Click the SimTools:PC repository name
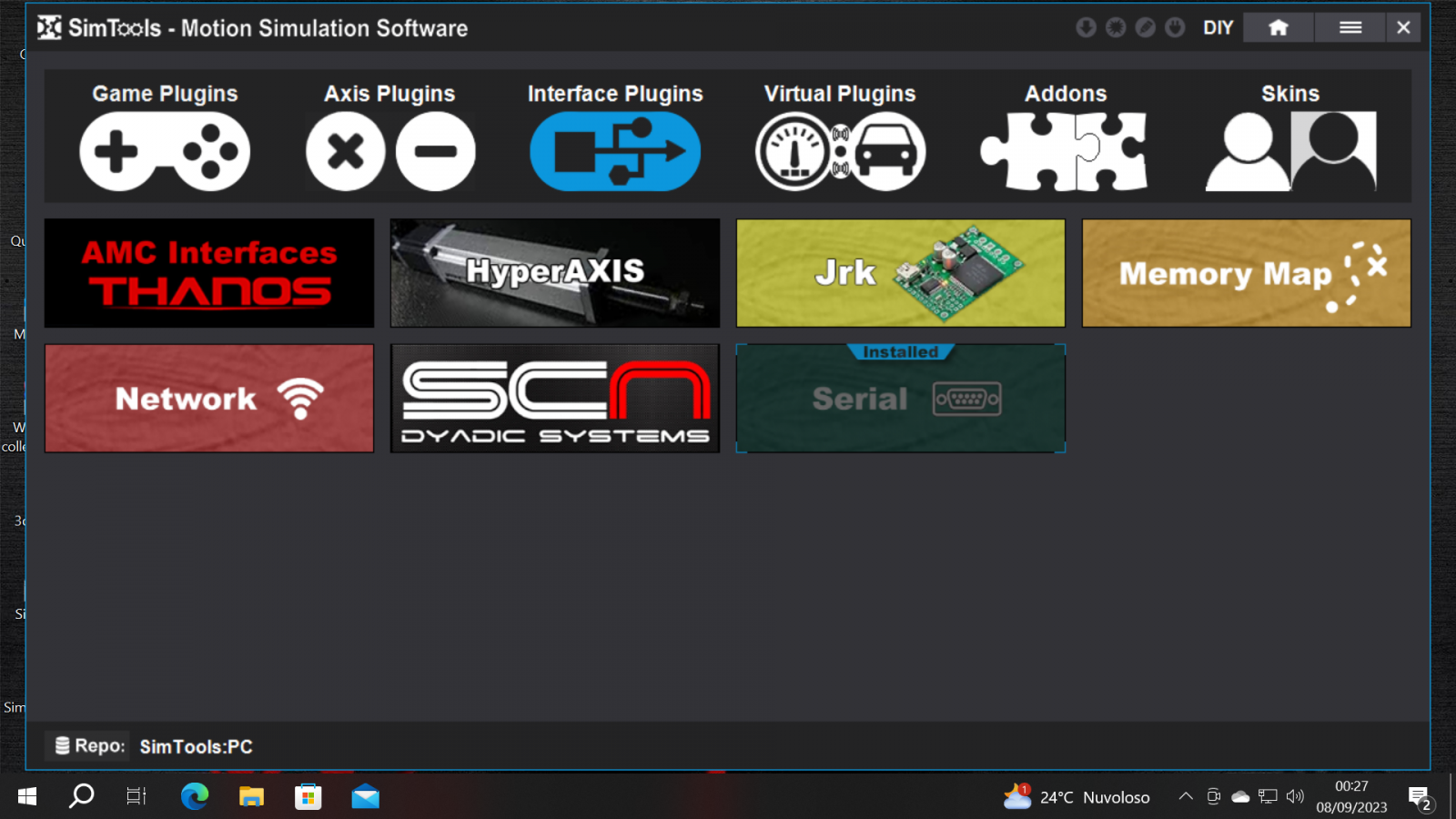The width and height of the screenshot is (1456, 819). pyautogui.click(x=197, y=747)
